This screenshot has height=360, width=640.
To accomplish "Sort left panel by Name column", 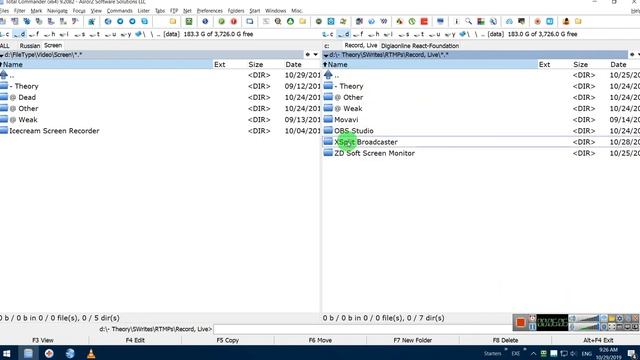I will [x=106, y=64].
